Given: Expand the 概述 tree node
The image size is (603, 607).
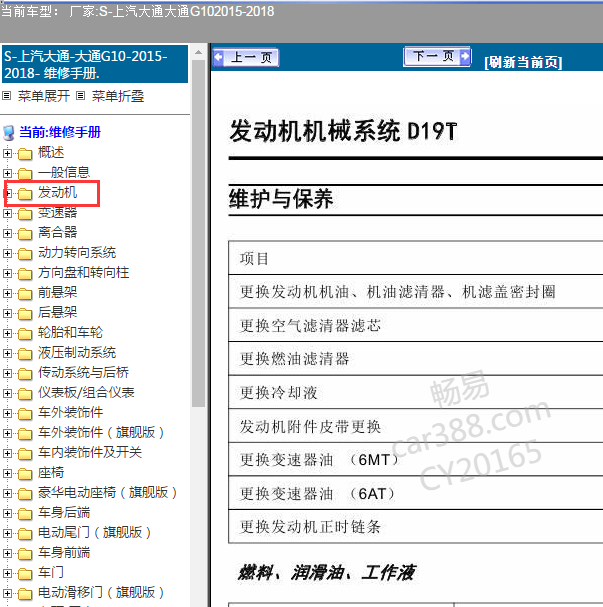Looking at the screenshot, I should tap(7, 154).
